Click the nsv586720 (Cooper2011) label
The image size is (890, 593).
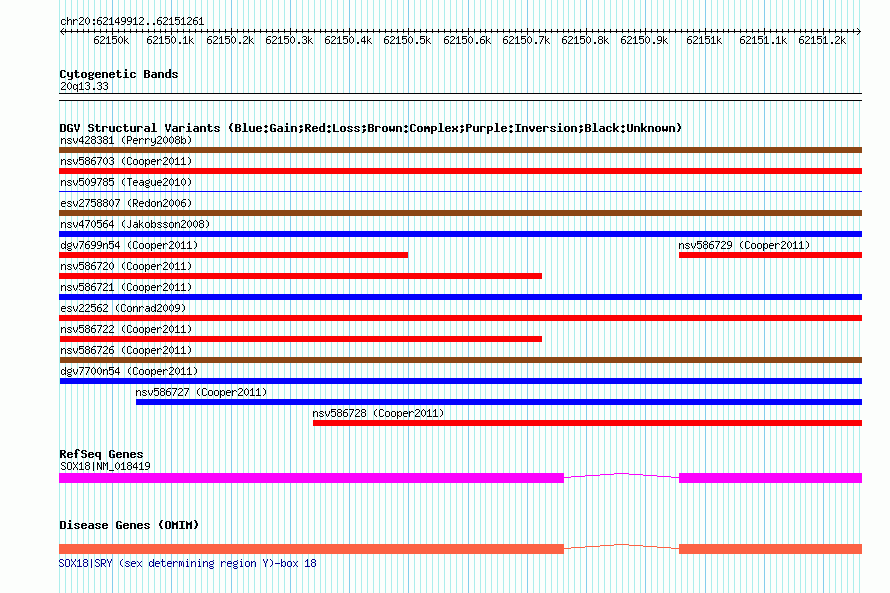[x=126, y=266]
